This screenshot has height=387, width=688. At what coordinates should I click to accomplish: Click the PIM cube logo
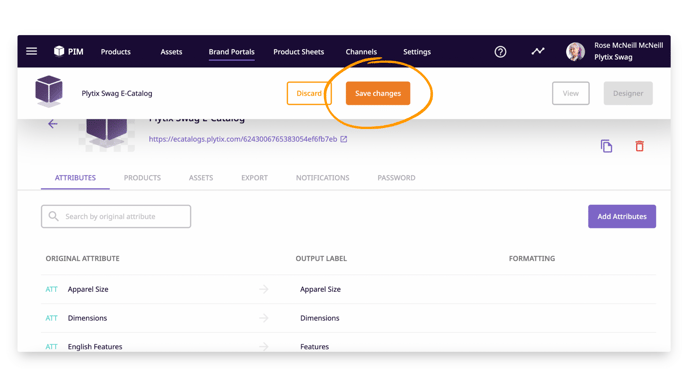[x=59, y=51]
